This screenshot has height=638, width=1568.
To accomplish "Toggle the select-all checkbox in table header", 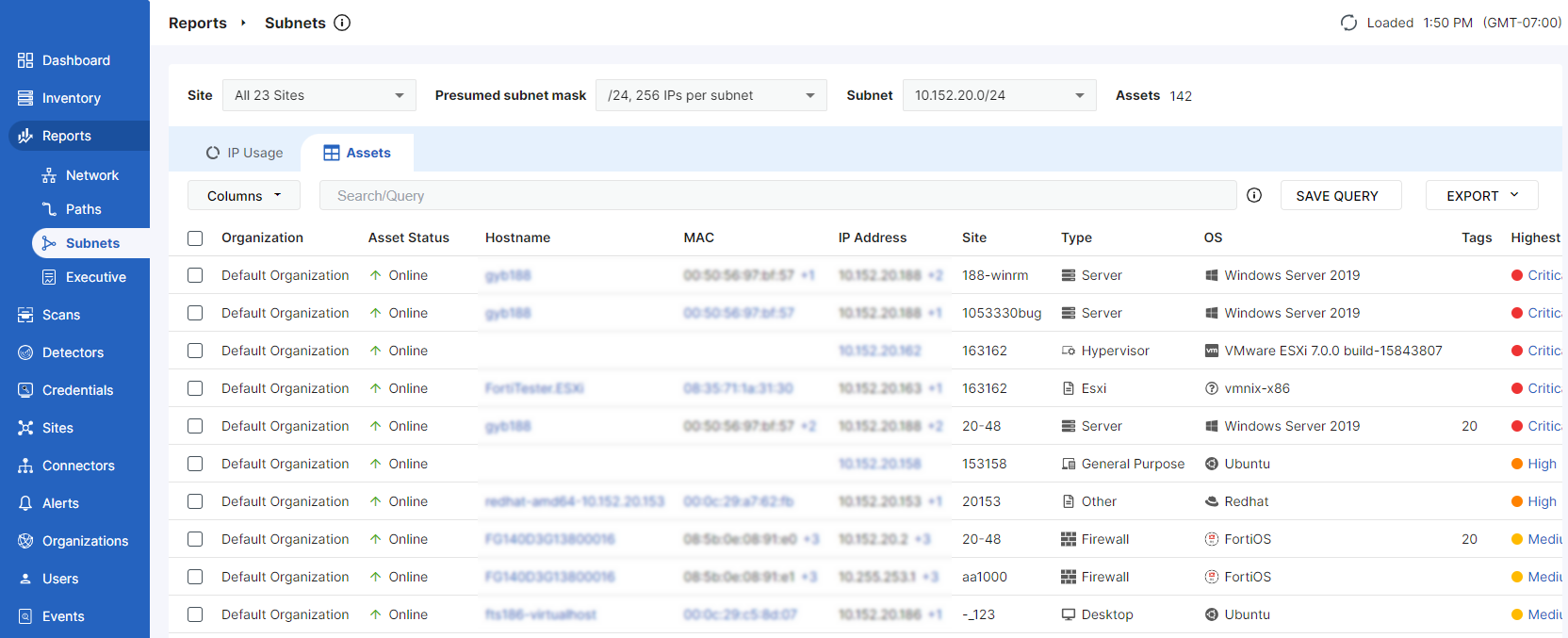I will point(195,238).
